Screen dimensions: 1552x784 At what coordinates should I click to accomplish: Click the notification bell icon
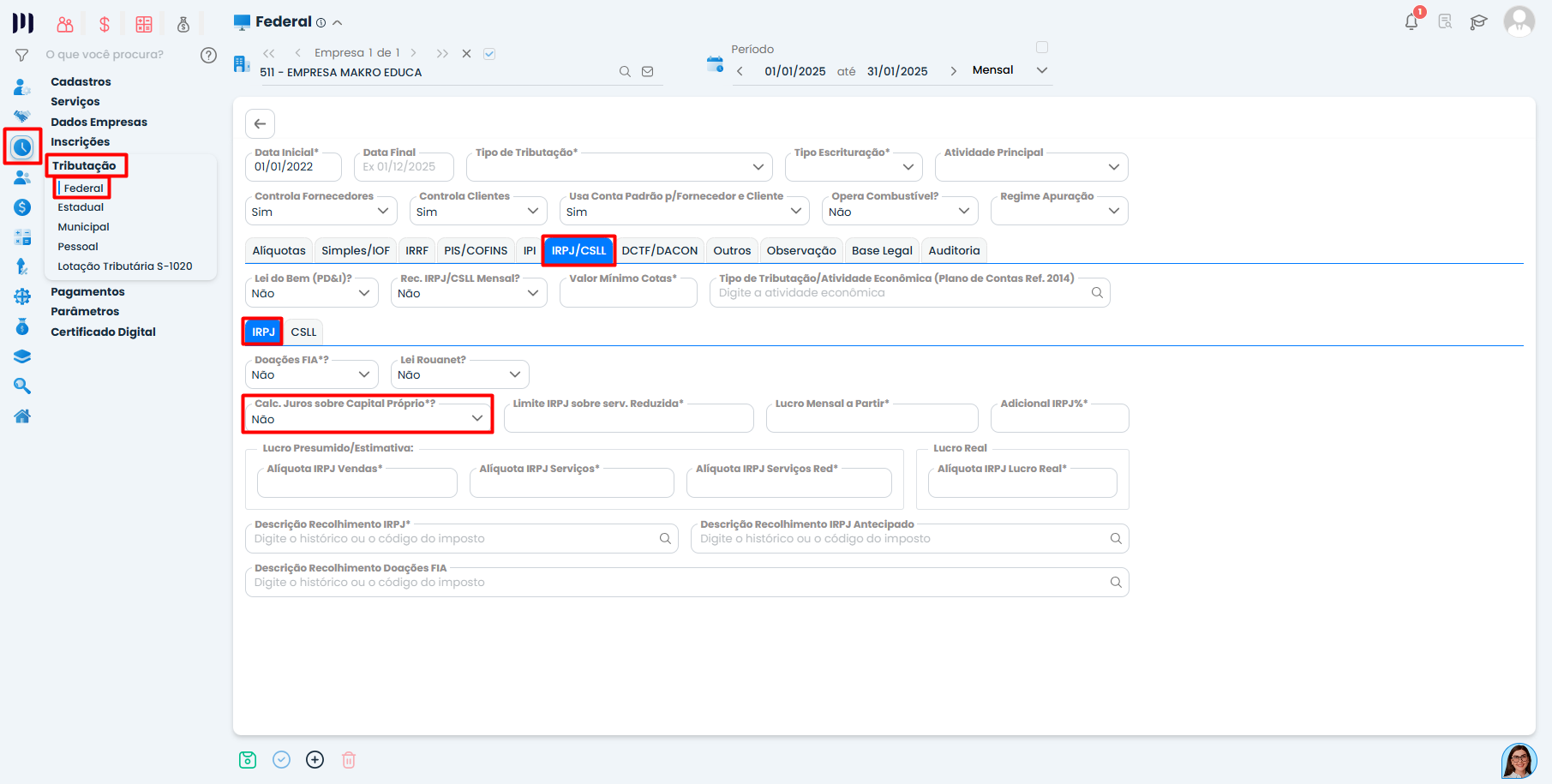pyautogui.click(x=1411, y=22)
